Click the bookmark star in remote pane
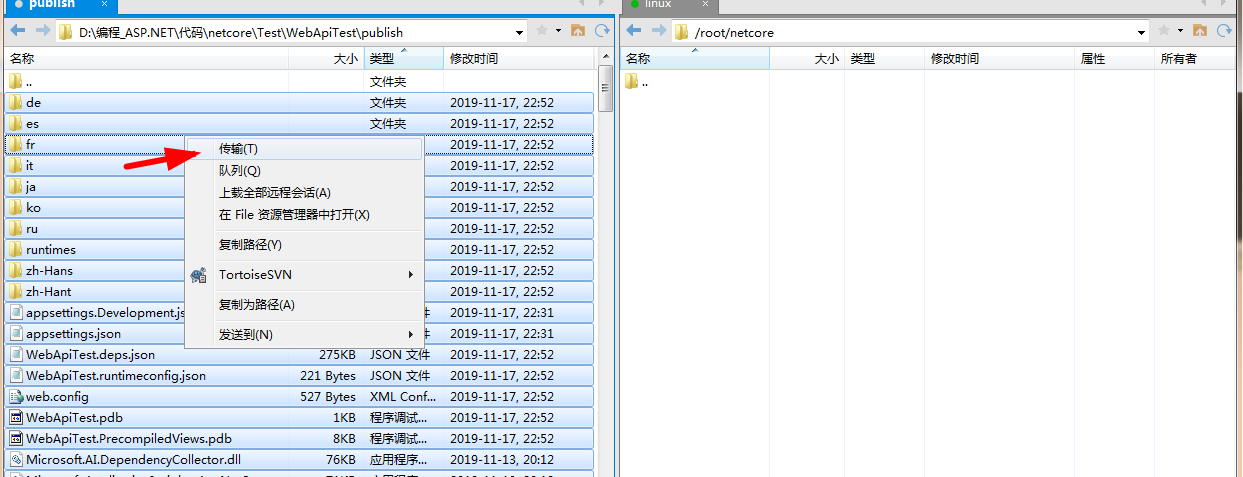Screen dimensions: 1243x477 pyautogui.click(x=1163, y=32)
